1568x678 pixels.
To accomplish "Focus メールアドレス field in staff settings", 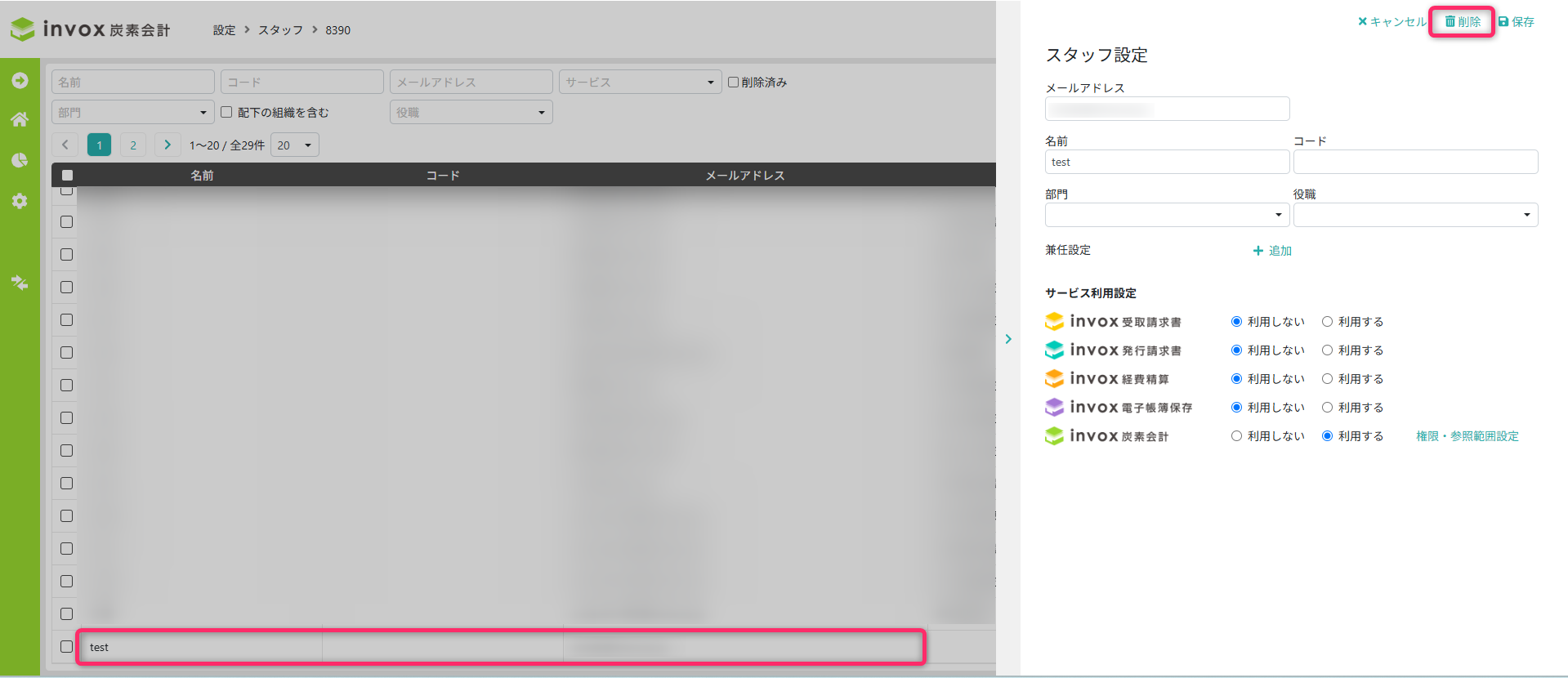I will tap(1167, 109).
